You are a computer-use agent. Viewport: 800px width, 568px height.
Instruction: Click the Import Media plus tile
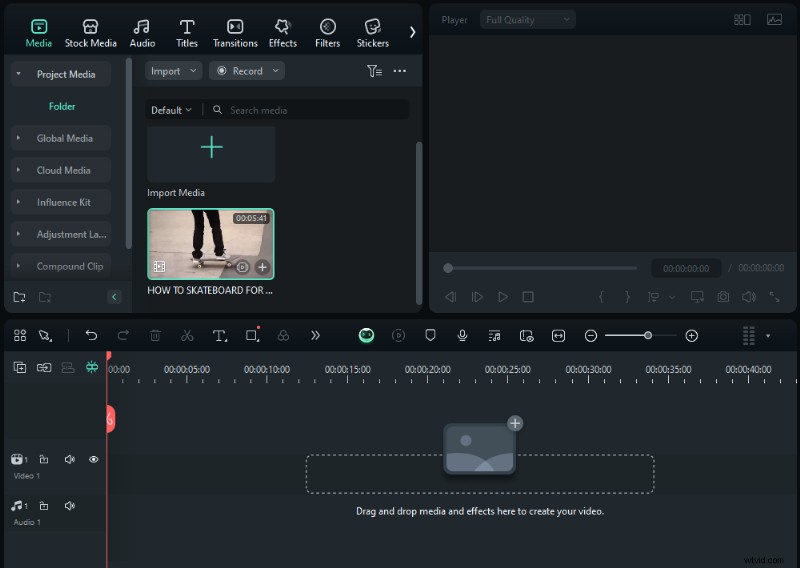tap(211, 154)
